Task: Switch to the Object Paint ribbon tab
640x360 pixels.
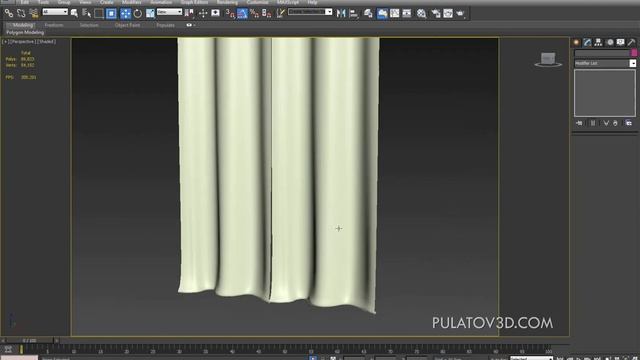Action: pyautogui.click(x=127, y=25)
